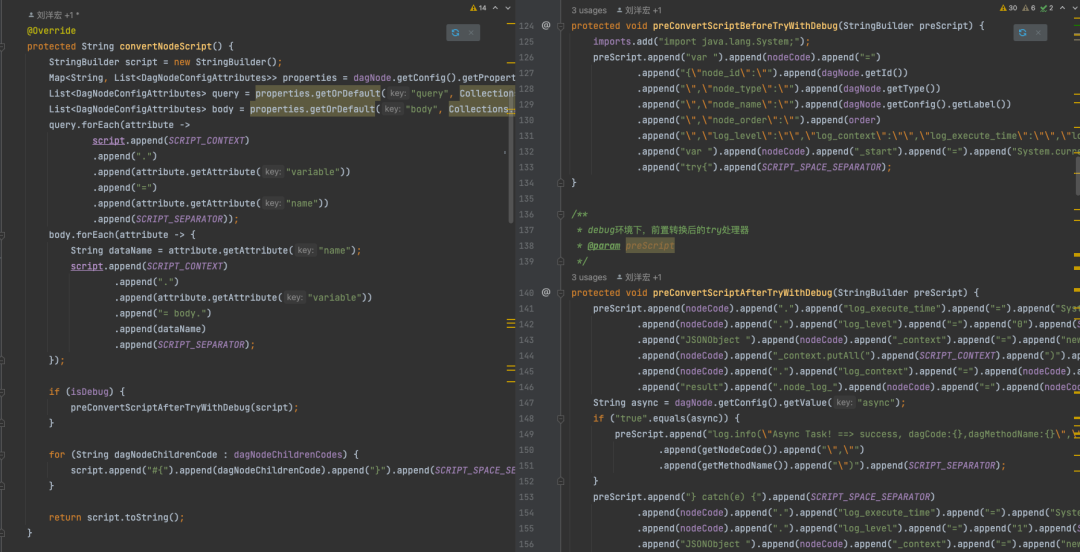Screen dimensions: 1080x552
Task: Click the @Override annotation in left editor
Action: (51, 31)
